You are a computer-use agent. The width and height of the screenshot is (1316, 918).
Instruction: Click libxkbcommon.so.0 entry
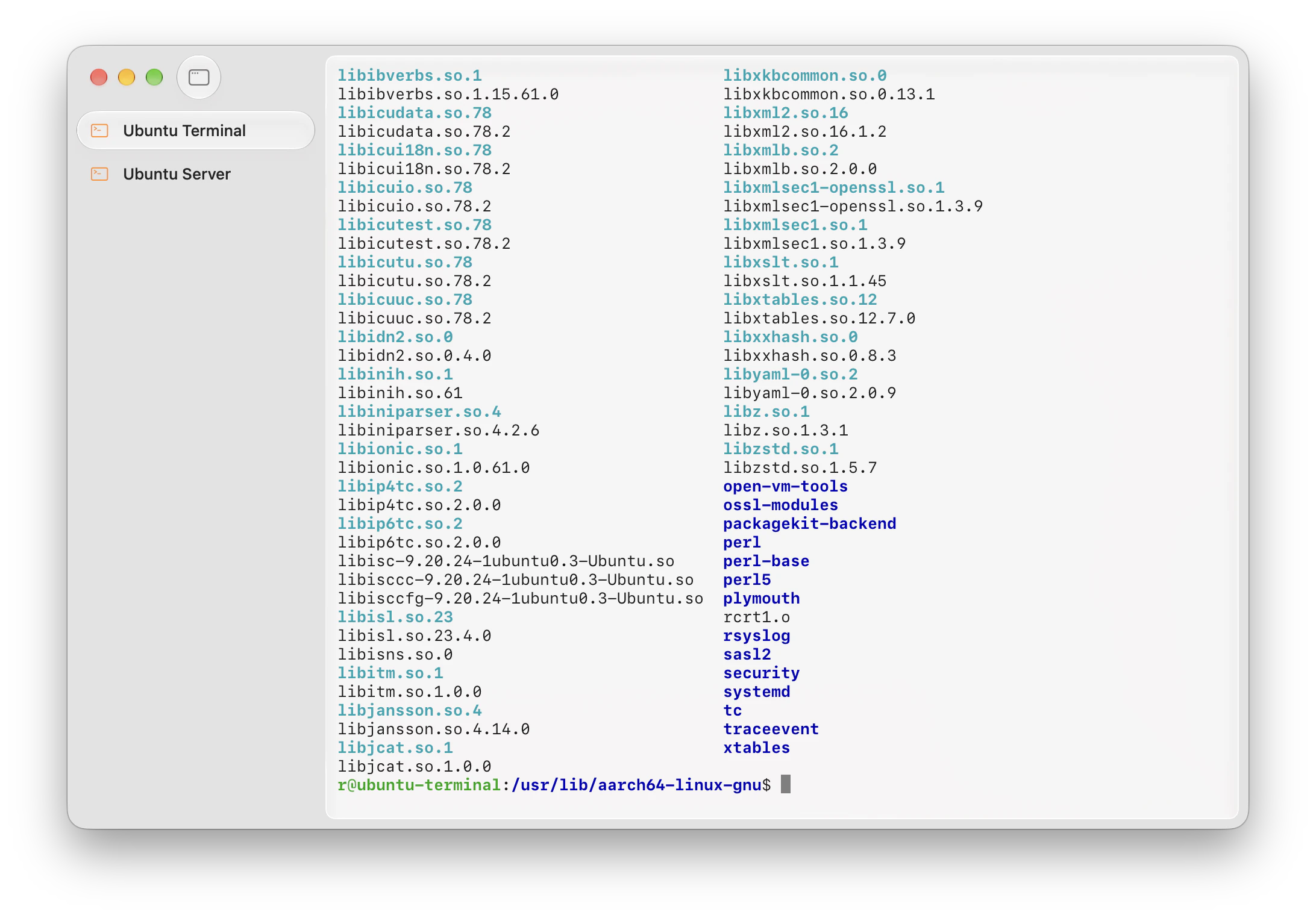pyautogui.click(x=805, y=75)
